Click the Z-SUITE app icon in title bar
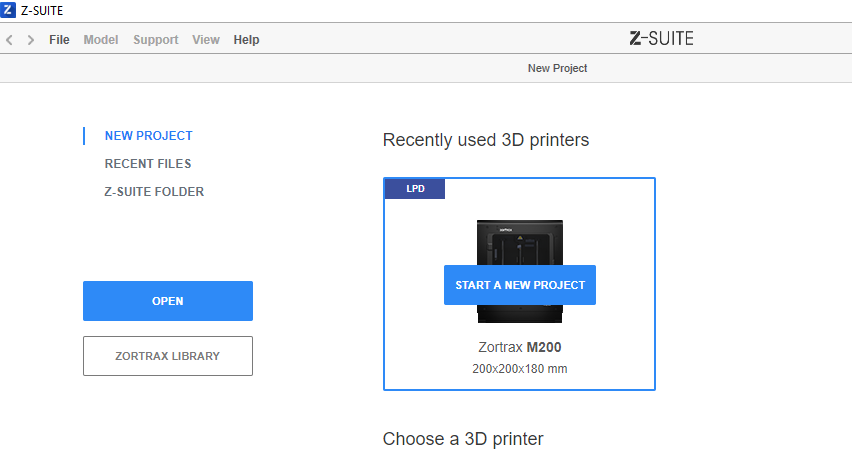Screen dimensions: 852x464 pyautogui.click(x=9, y=10)
